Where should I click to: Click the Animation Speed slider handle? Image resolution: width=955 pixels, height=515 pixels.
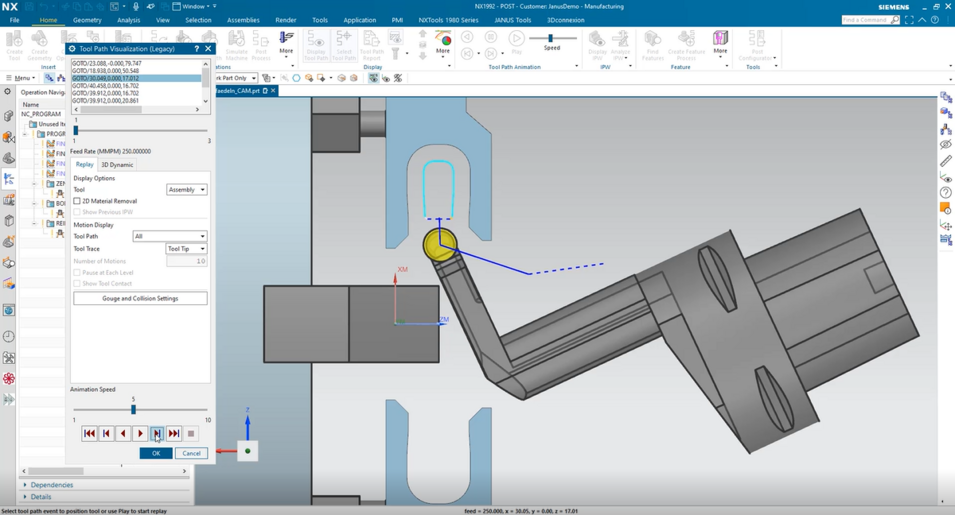[133, 410]
